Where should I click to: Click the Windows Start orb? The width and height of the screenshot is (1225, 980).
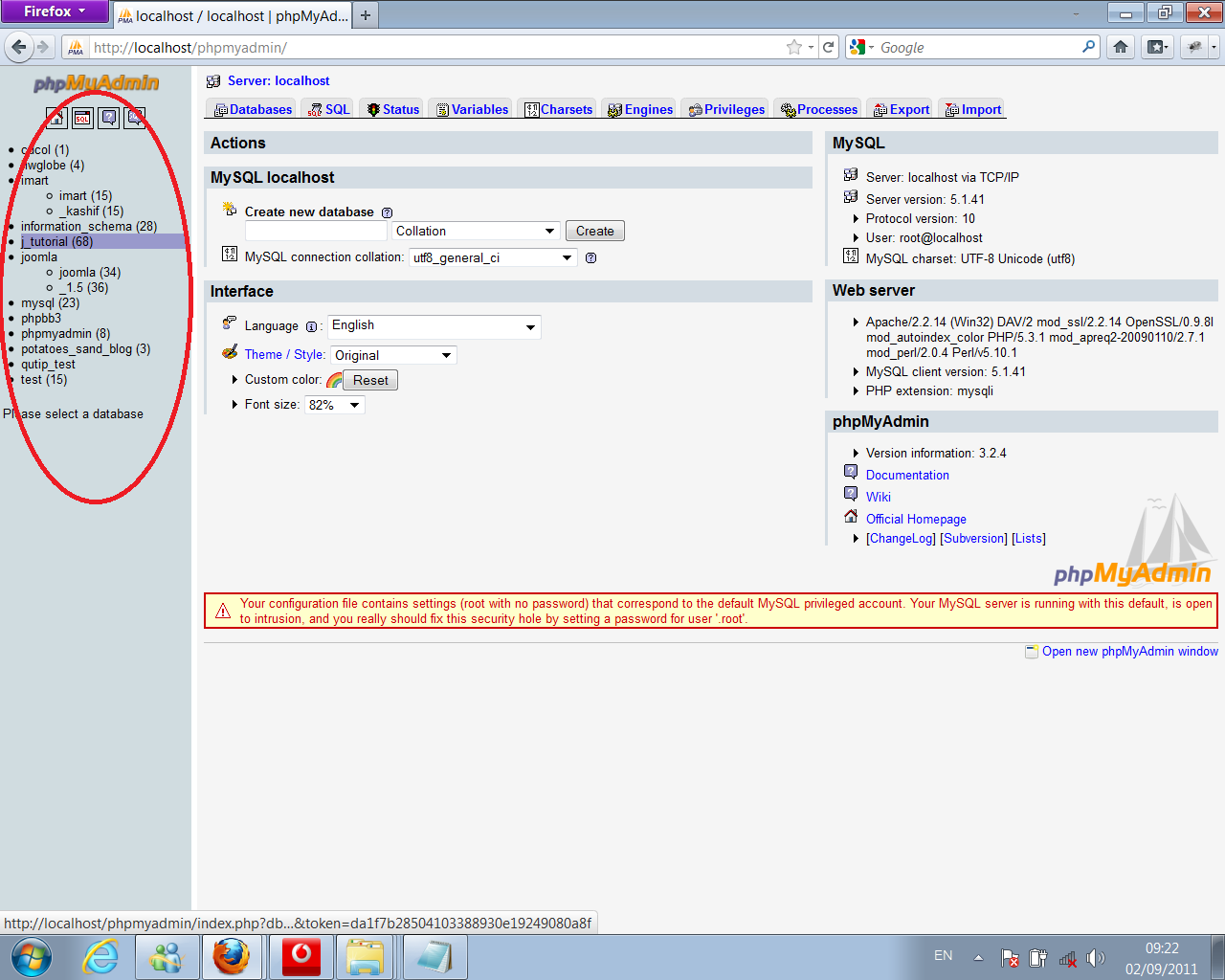[x=32, y=957]
